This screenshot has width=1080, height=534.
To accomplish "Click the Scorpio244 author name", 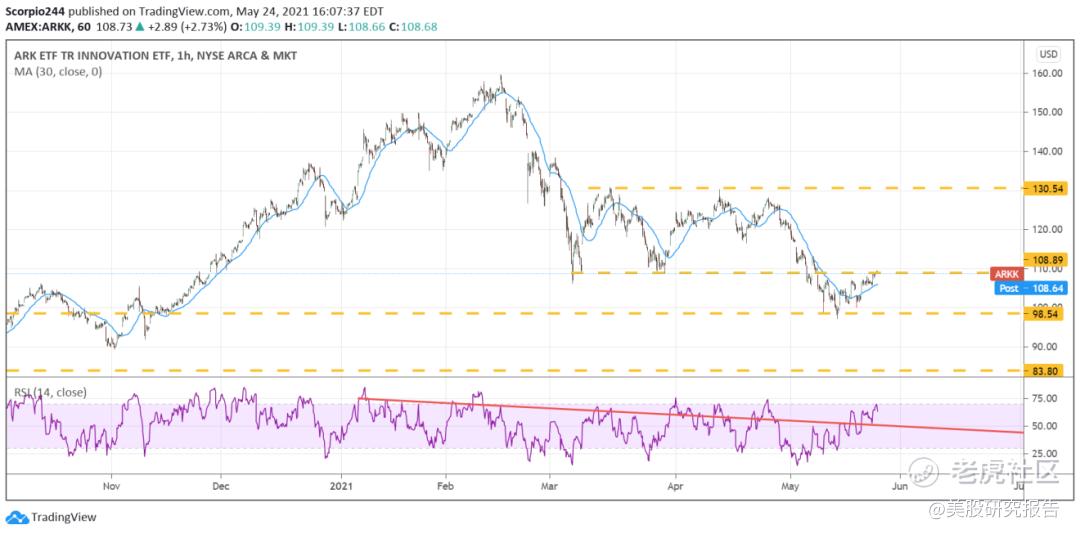I will point(34,12).
